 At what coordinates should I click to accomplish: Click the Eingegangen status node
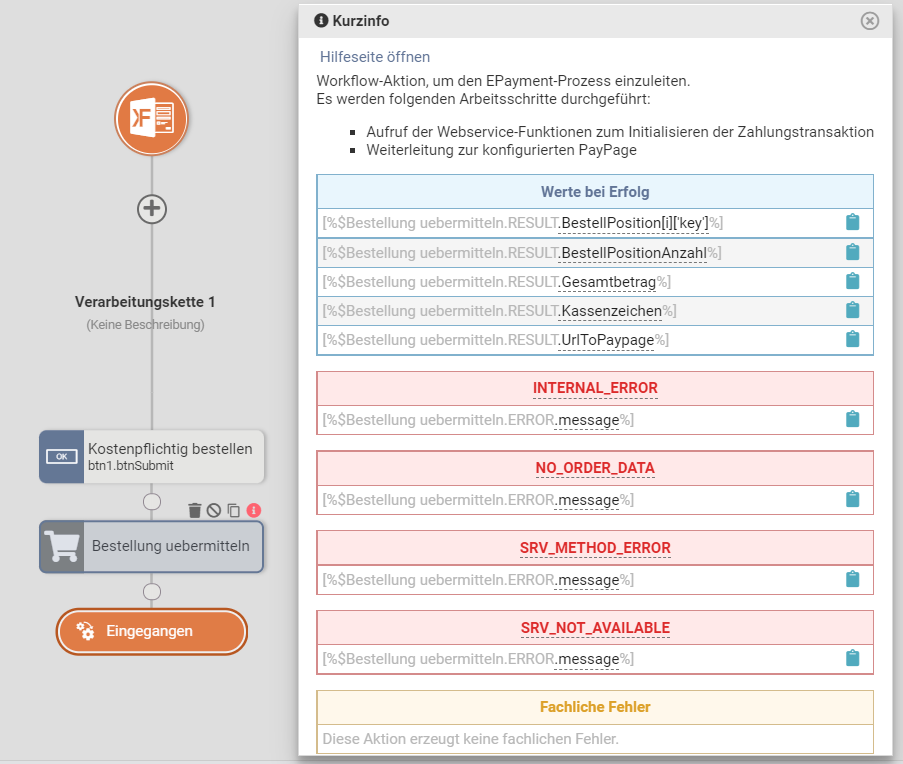(x=151, y=631)
